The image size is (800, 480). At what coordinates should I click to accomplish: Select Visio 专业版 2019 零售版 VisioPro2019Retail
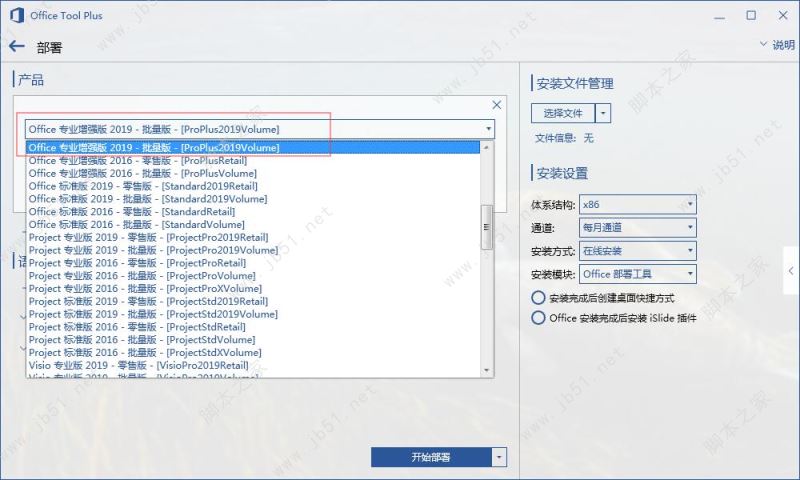tap(253, 365)
